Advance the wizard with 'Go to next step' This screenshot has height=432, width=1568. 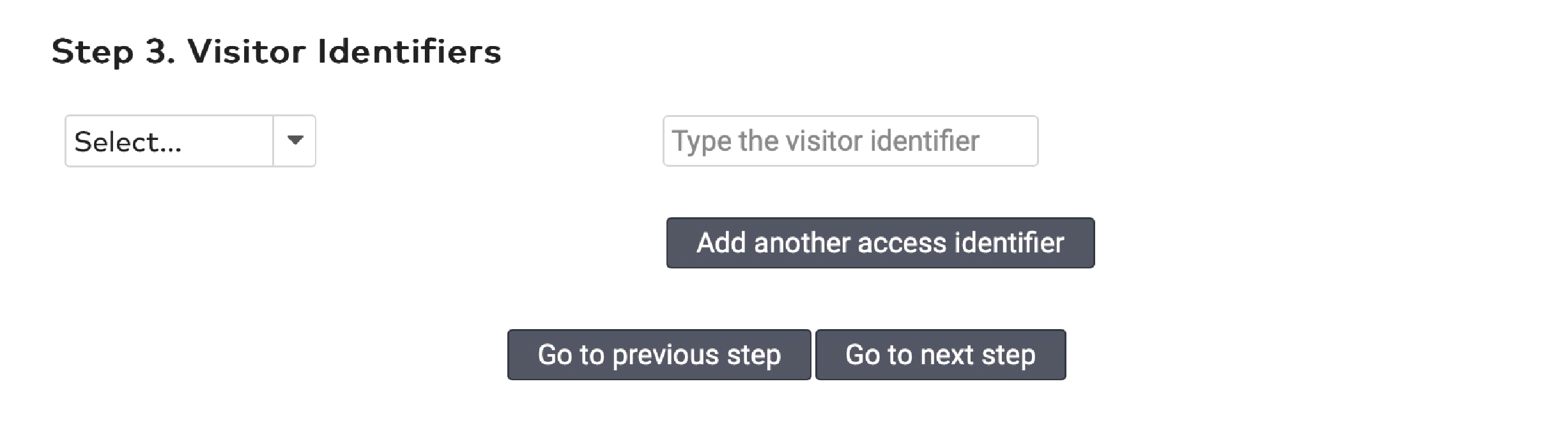940,355
